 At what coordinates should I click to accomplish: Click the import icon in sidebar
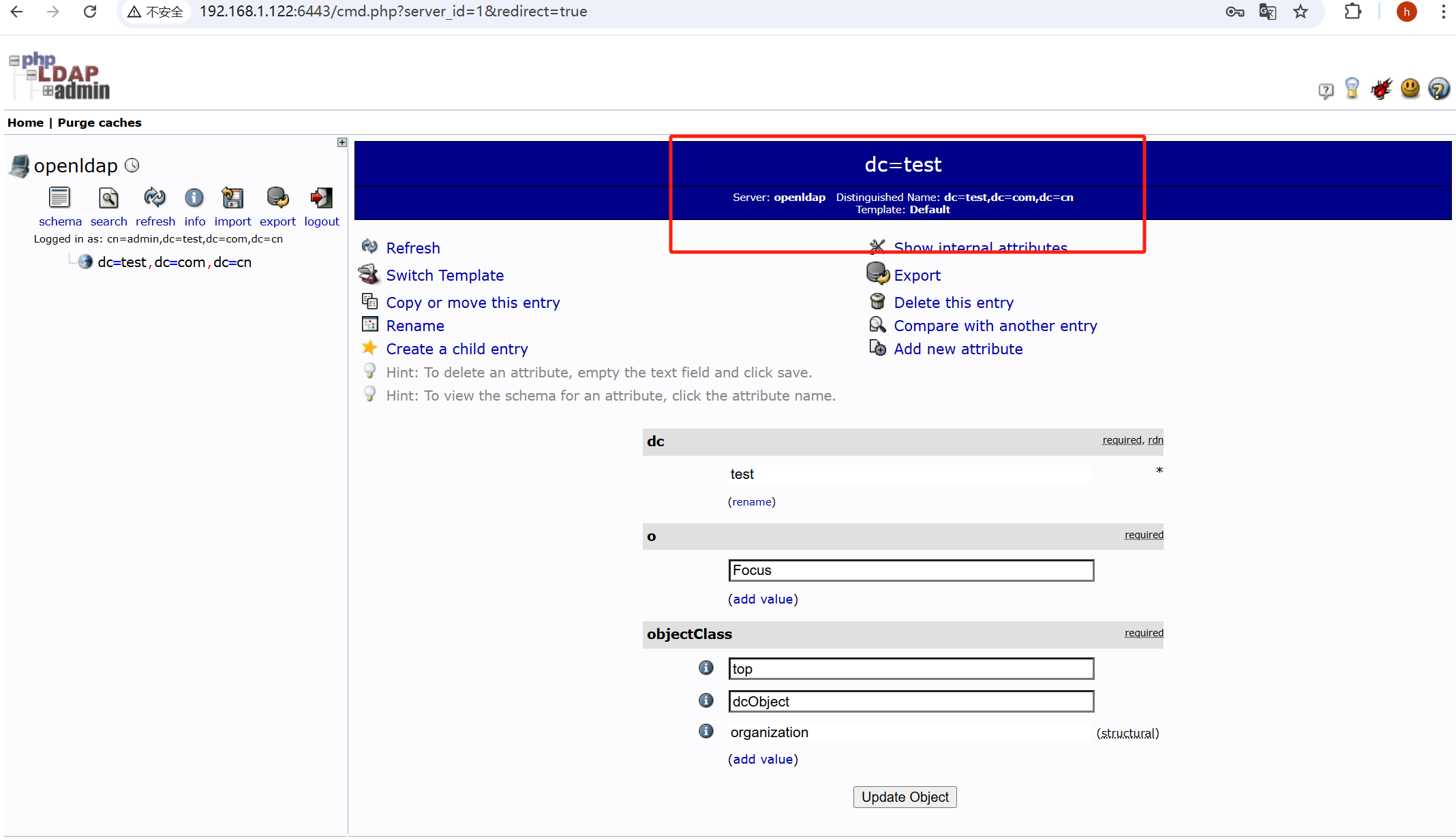(232, 198)
